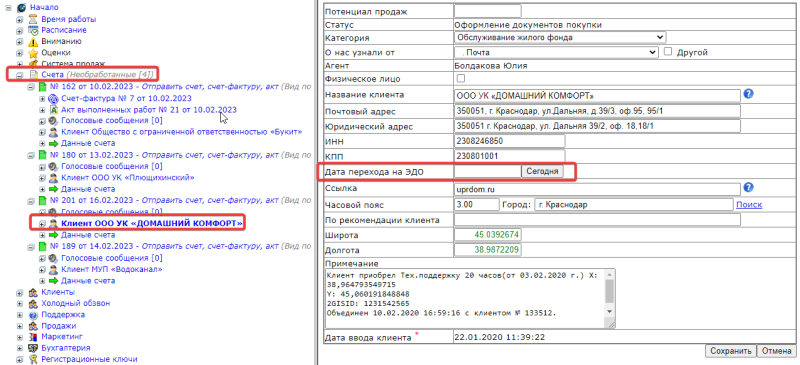Click the icon beside Продажи
Viewport: 800px width, 365px height.
(33, 326)
